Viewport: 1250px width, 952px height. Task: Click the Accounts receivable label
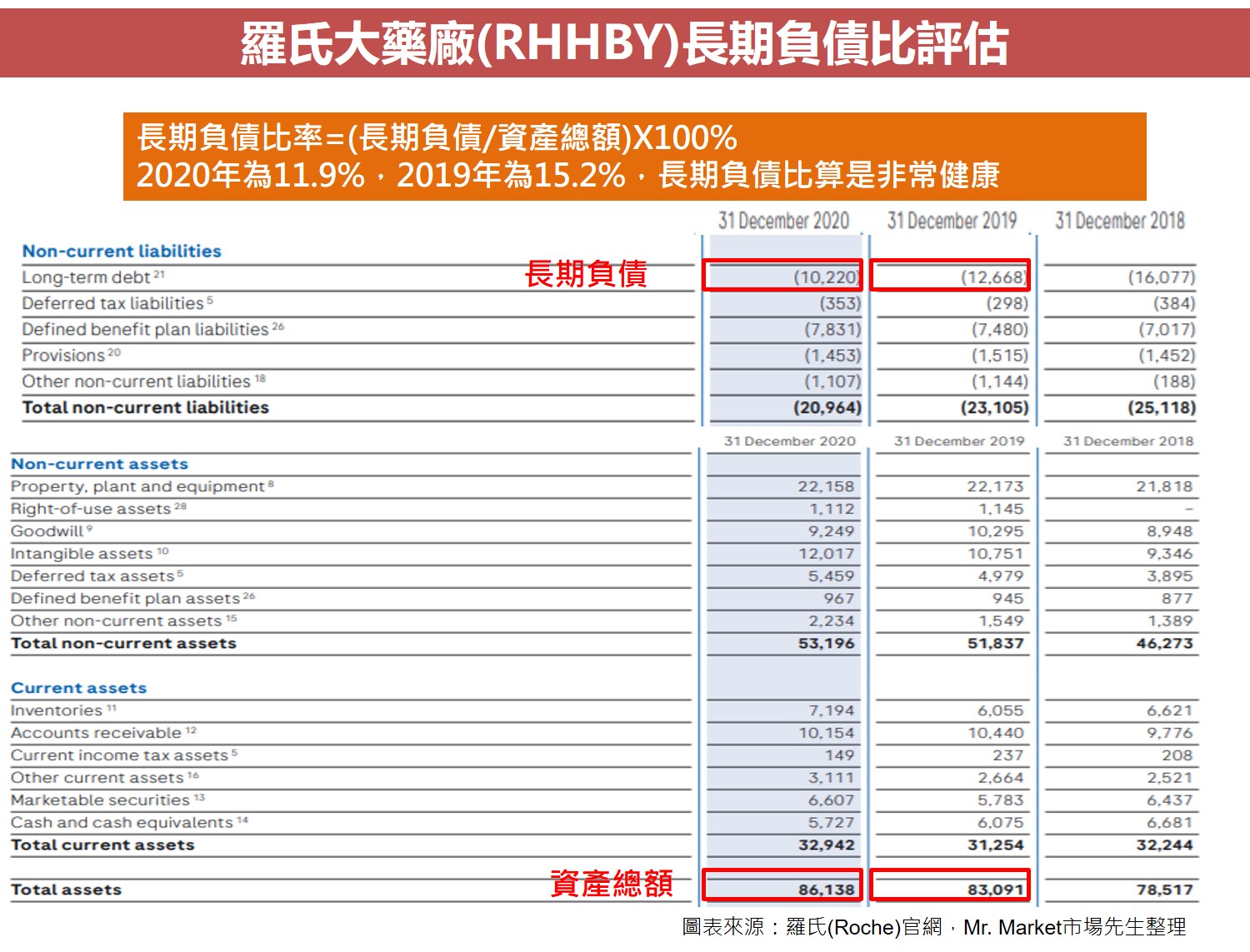click(x=103, y=733)
